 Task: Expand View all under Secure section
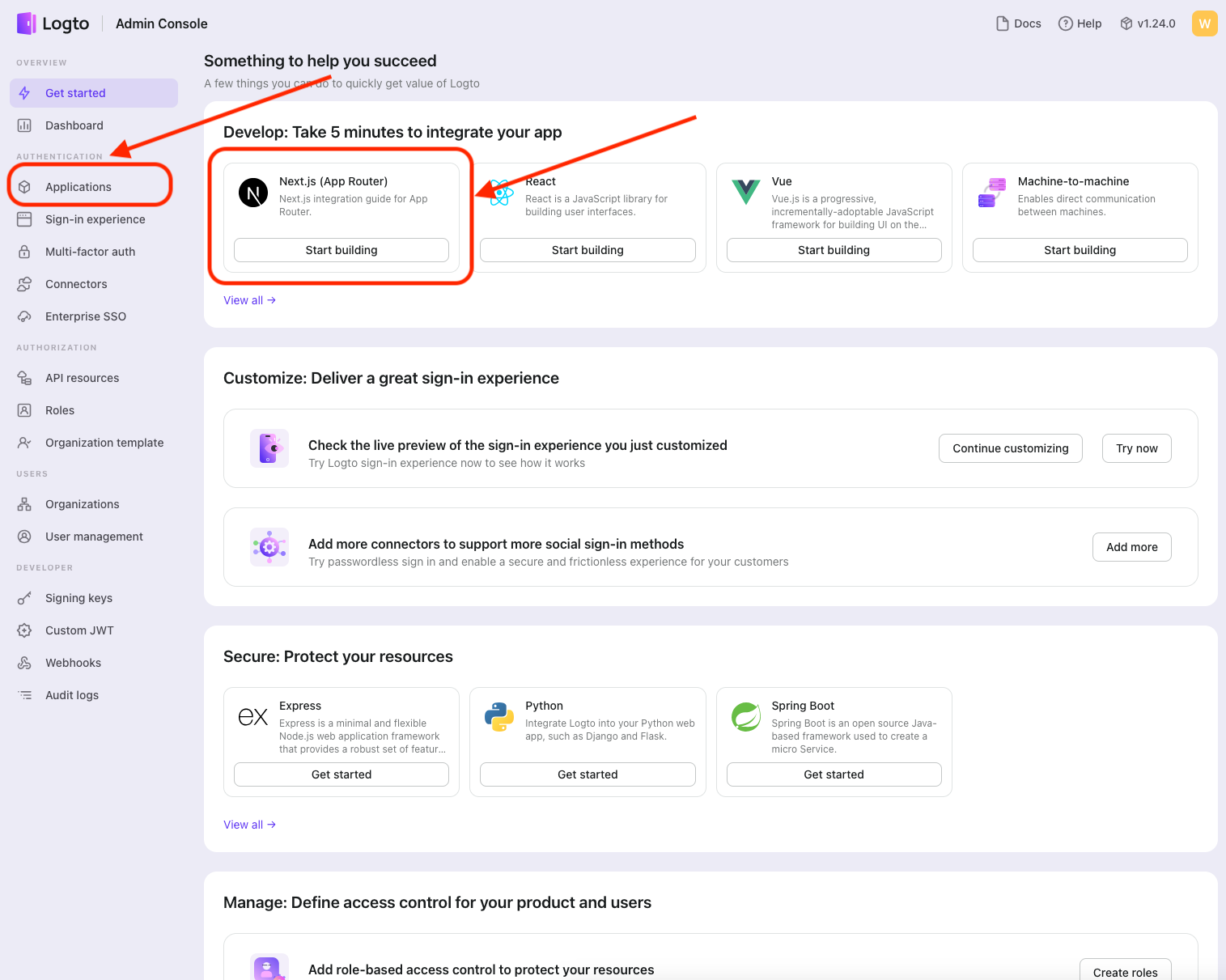(249, 825)
